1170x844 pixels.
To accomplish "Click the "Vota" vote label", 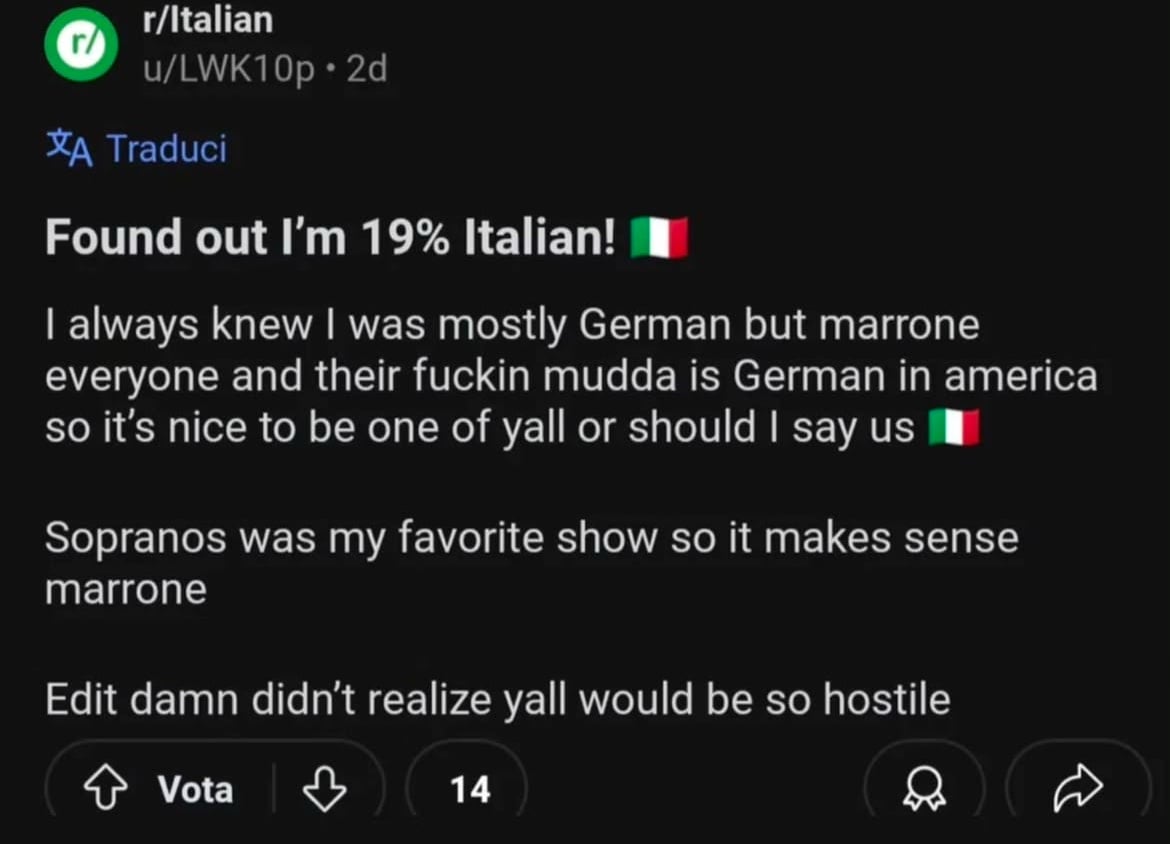I will pos(195,790).
